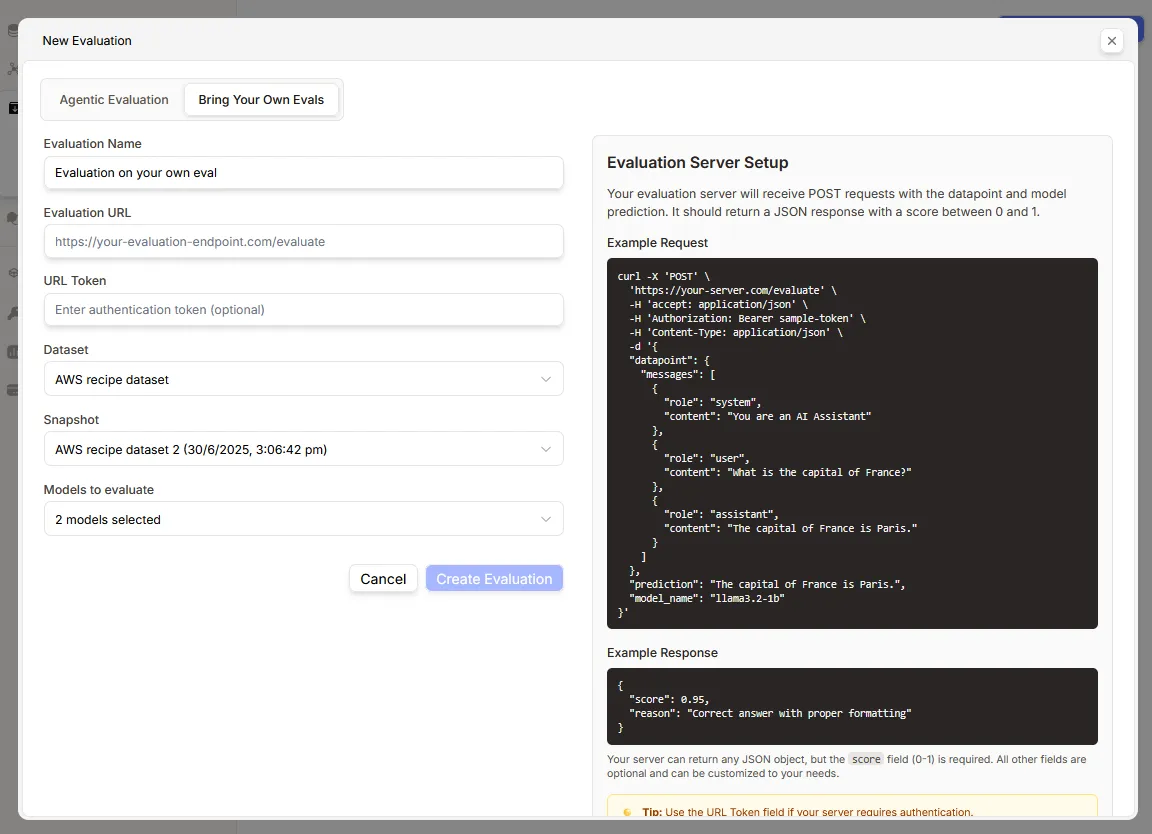
Task: Select the database icon in the left sidebar
Action: point(13,30)
